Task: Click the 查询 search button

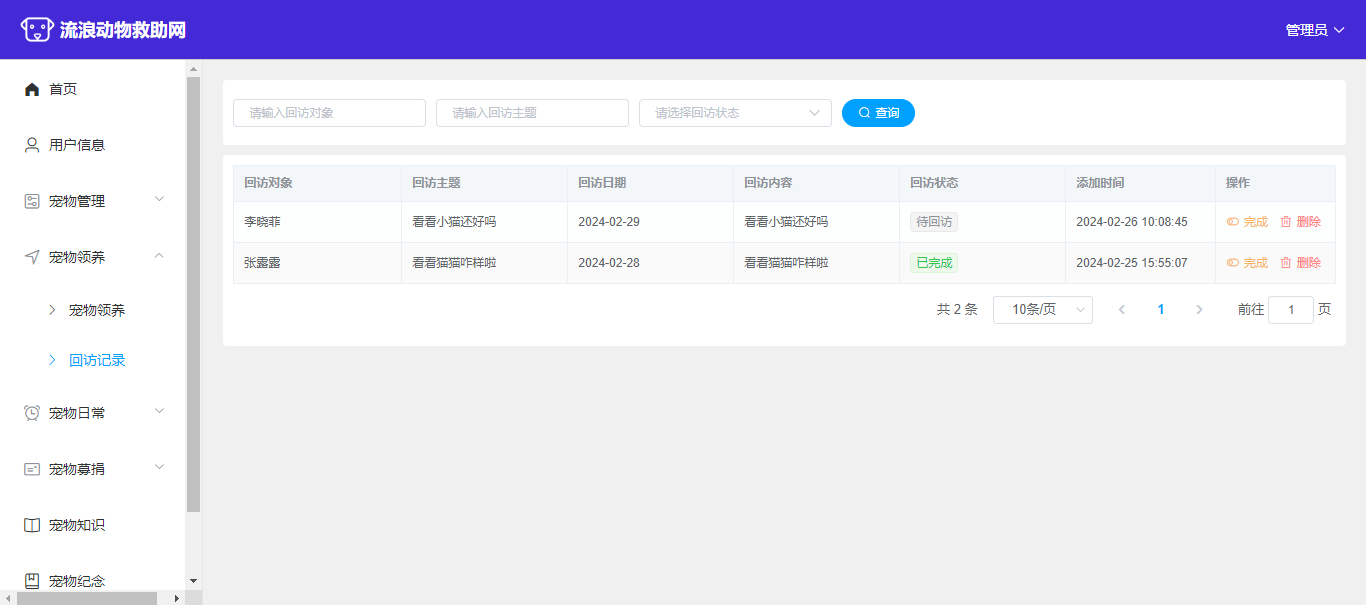Action: (878, 113)
